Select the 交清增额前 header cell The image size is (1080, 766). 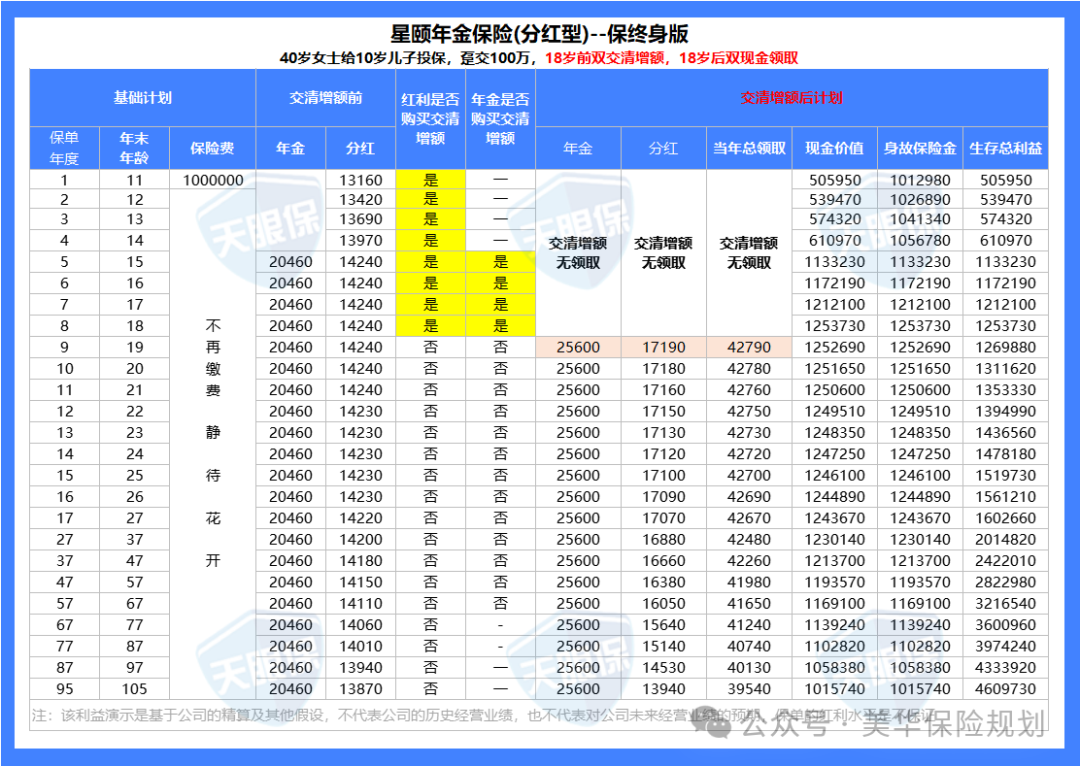[326, 98]
